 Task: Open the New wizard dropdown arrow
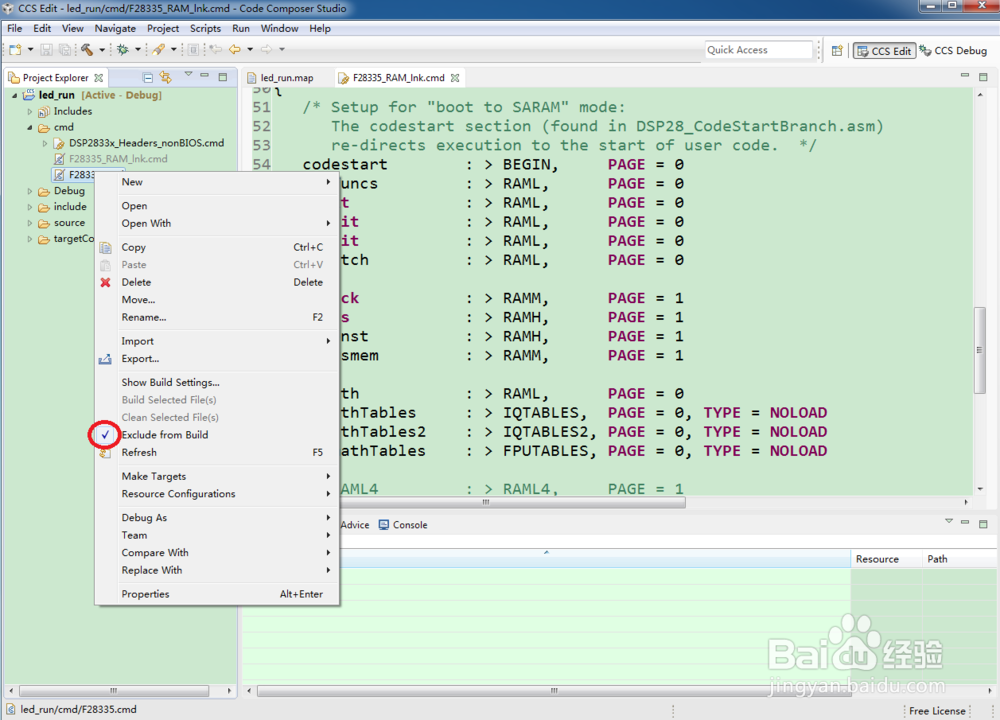point(30,50)
